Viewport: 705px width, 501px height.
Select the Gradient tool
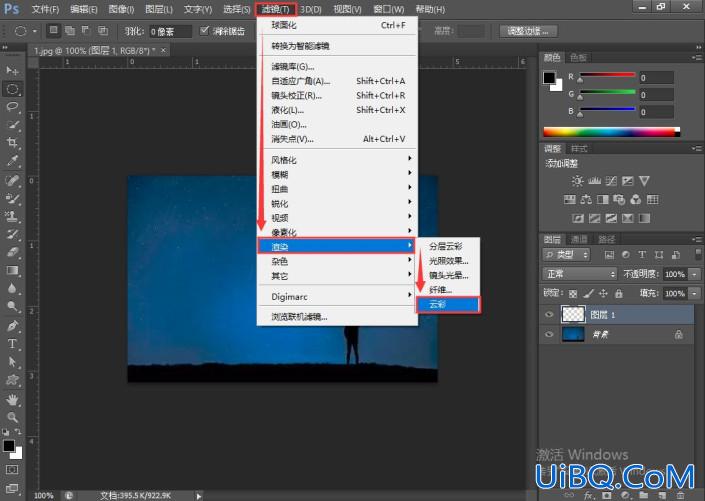(12, 270)
